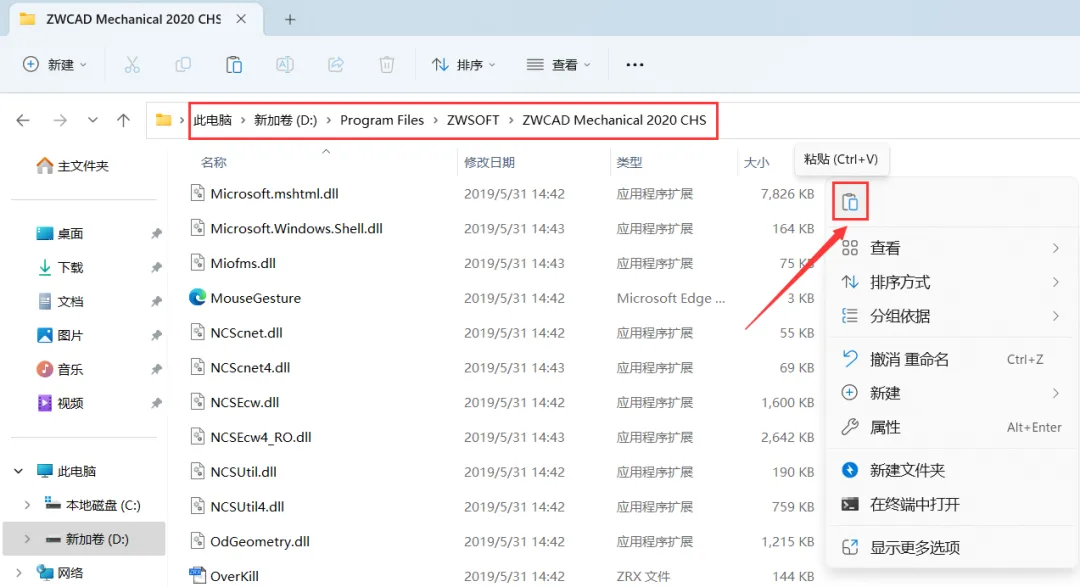1080x587 pixels.
Task: Go up one folder level arrow
Action: 123,121
